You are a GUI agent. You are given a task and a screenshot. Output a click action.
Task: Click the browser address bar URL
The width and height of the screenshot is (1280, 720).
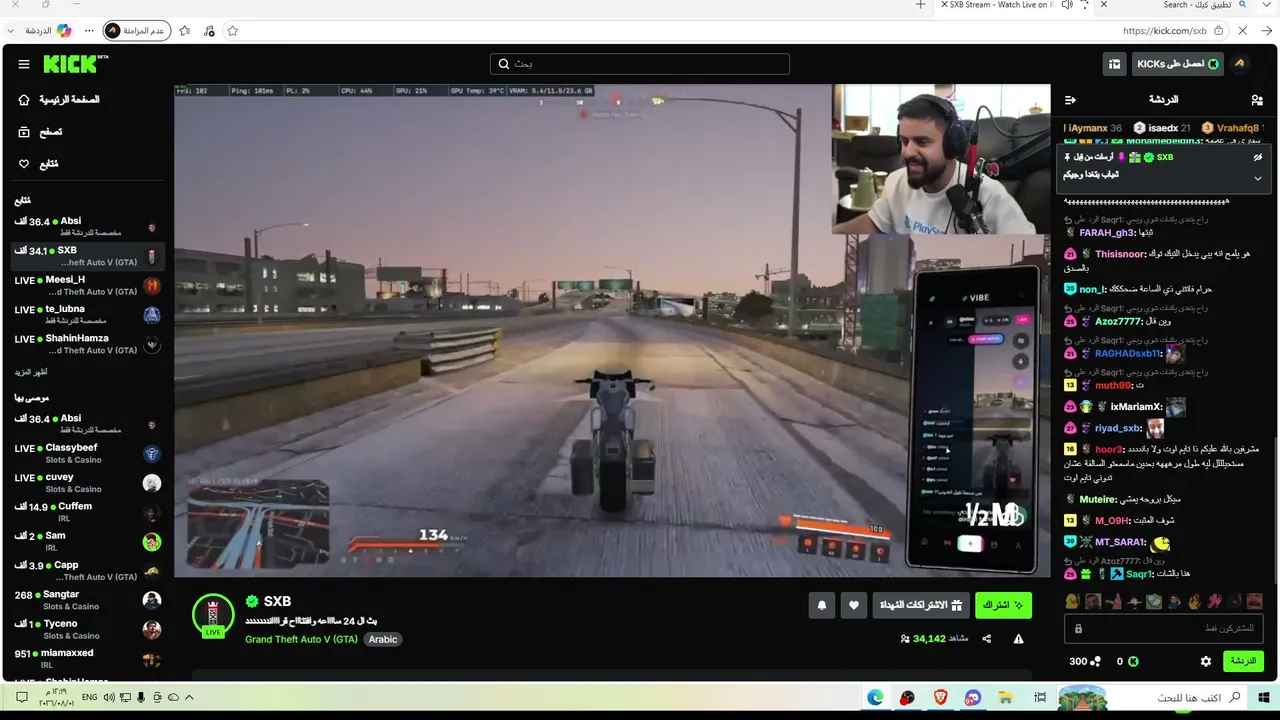pyautogui.click(x=1165, y=31)
